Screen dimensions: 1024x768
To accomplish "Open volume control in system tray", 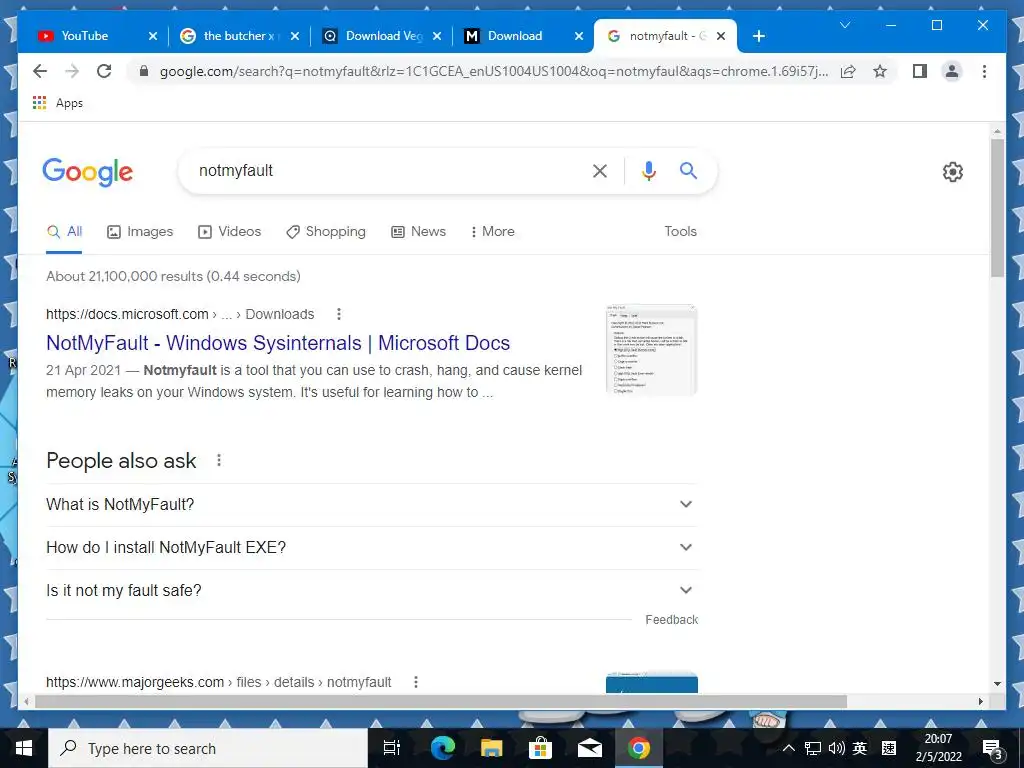I will point(836,748).
